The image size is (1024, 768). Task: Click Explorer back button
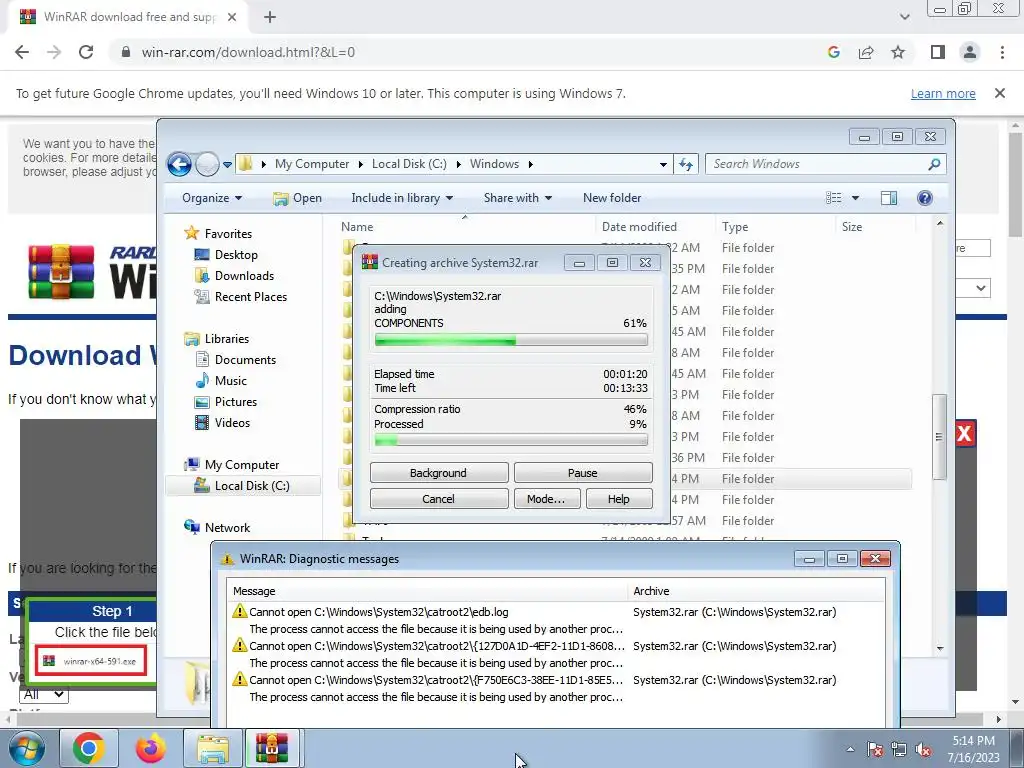point(180,165)
